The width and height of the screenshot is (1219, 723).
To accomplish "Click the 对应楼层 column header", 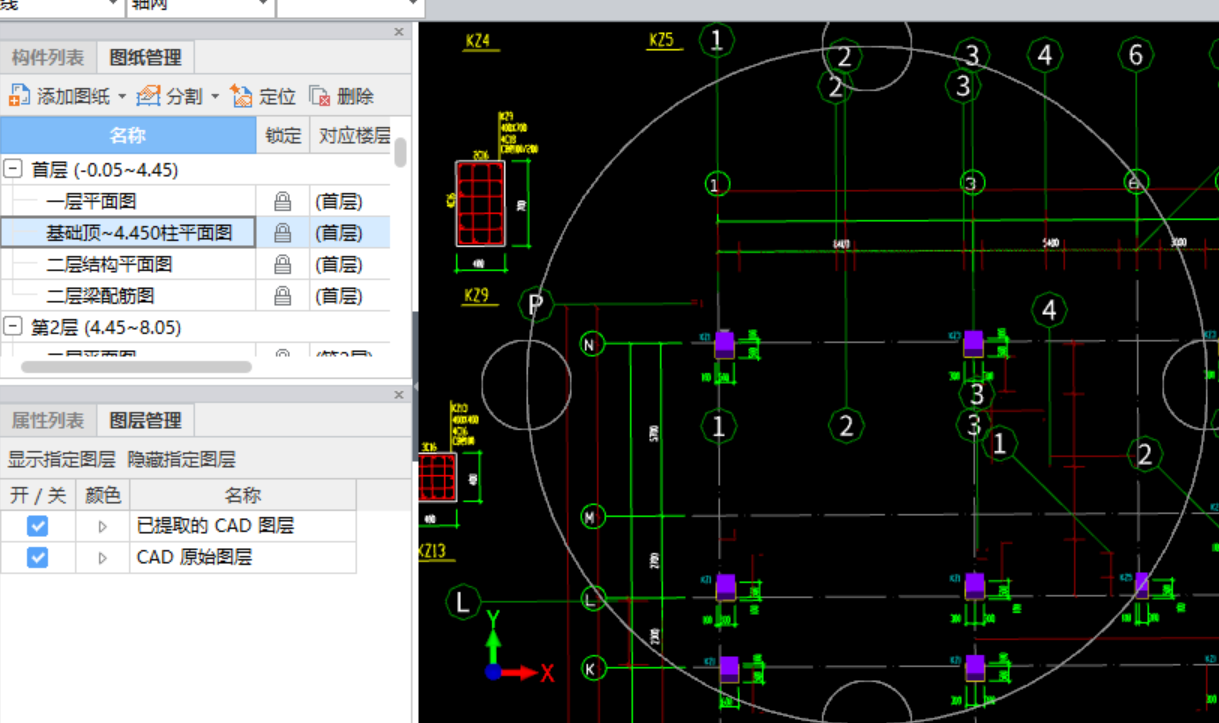I will point(351,135).
